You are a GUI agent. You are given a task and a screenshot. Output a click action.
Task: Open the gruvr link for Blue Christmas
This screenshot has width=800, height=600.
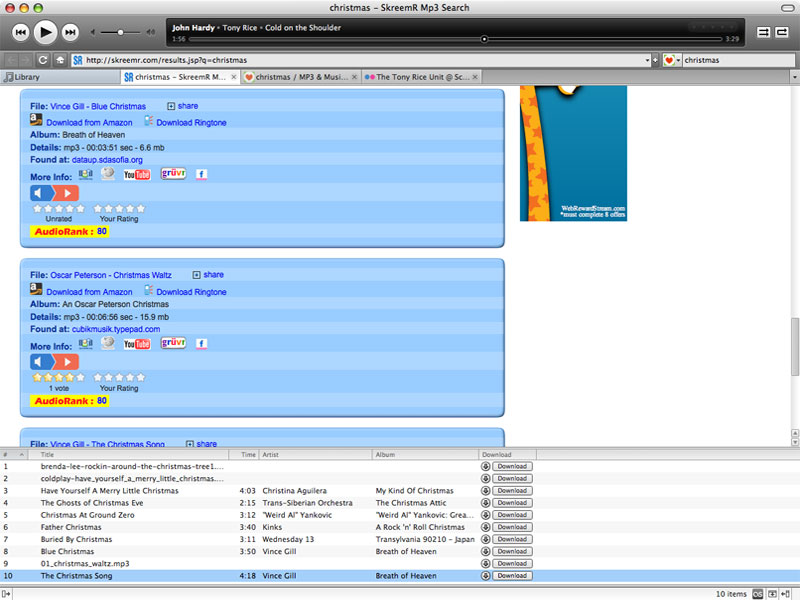tap(173, 173)
